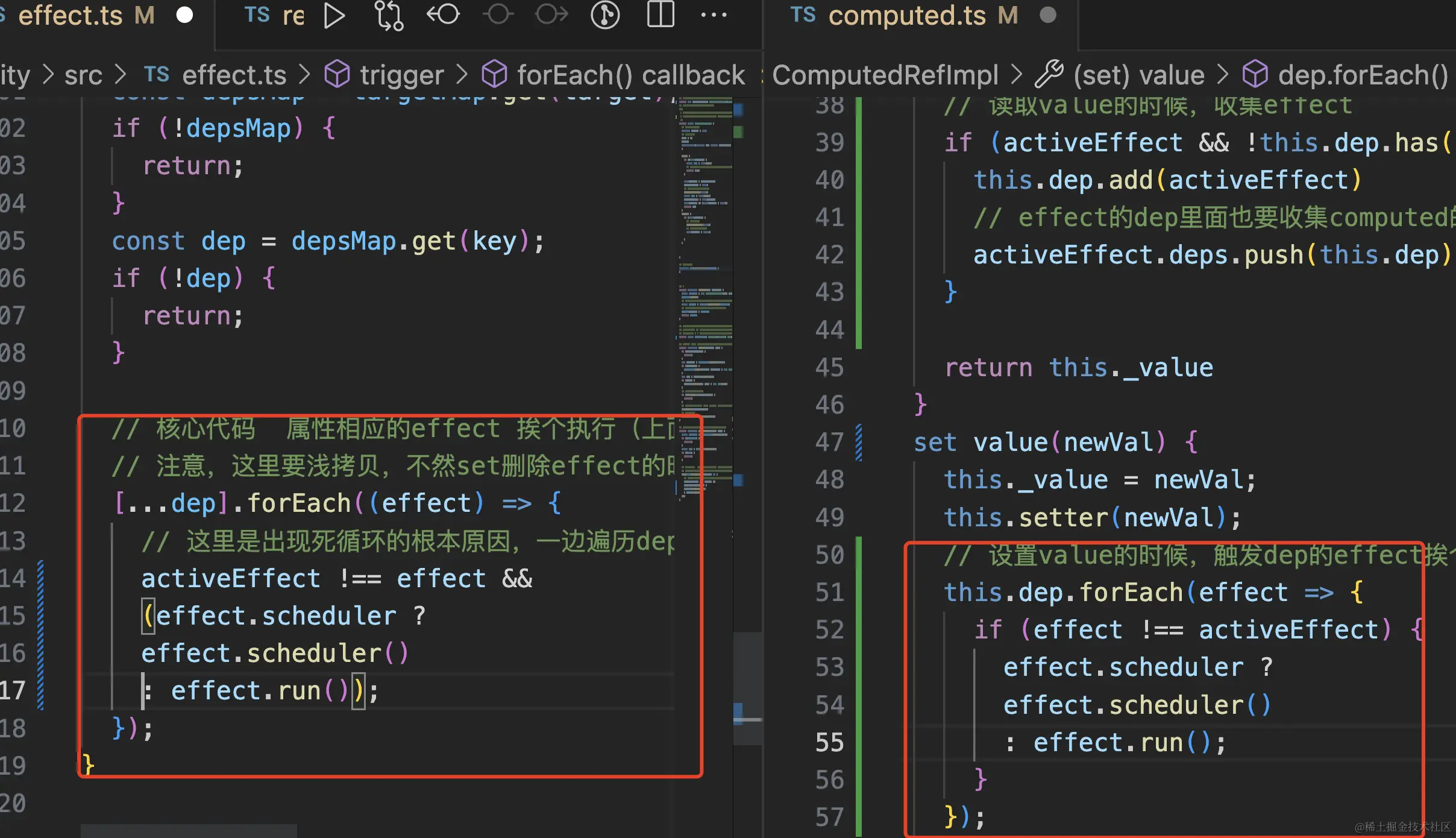Split the editor to the right
Screen dimensions: 1456x838
point(661,15)
